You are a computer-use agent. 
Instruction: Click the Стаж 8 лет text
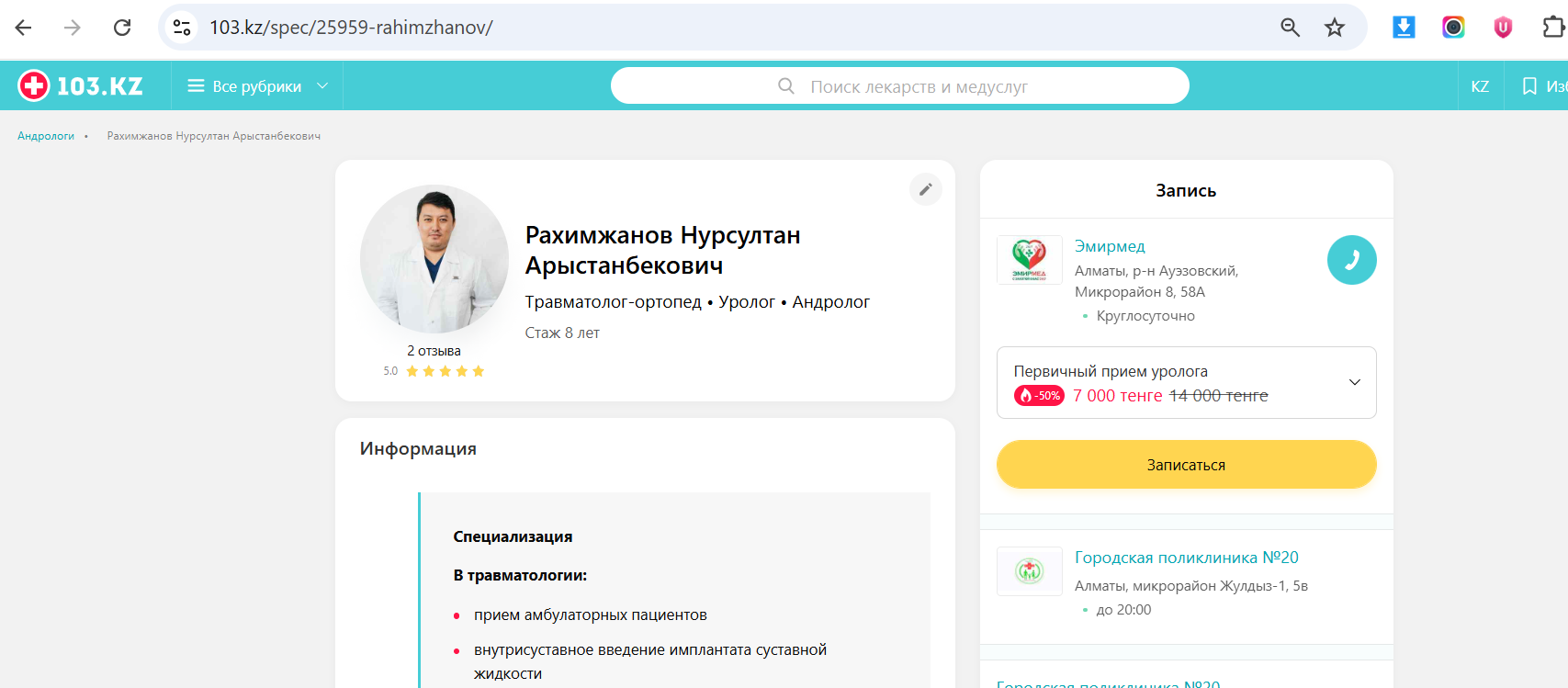[562, 333]
